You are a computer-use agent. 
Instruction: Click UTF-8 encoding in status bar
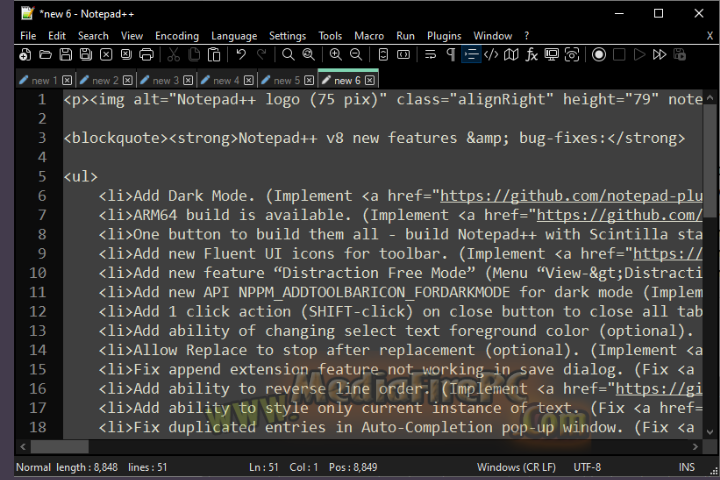(587, 467)
